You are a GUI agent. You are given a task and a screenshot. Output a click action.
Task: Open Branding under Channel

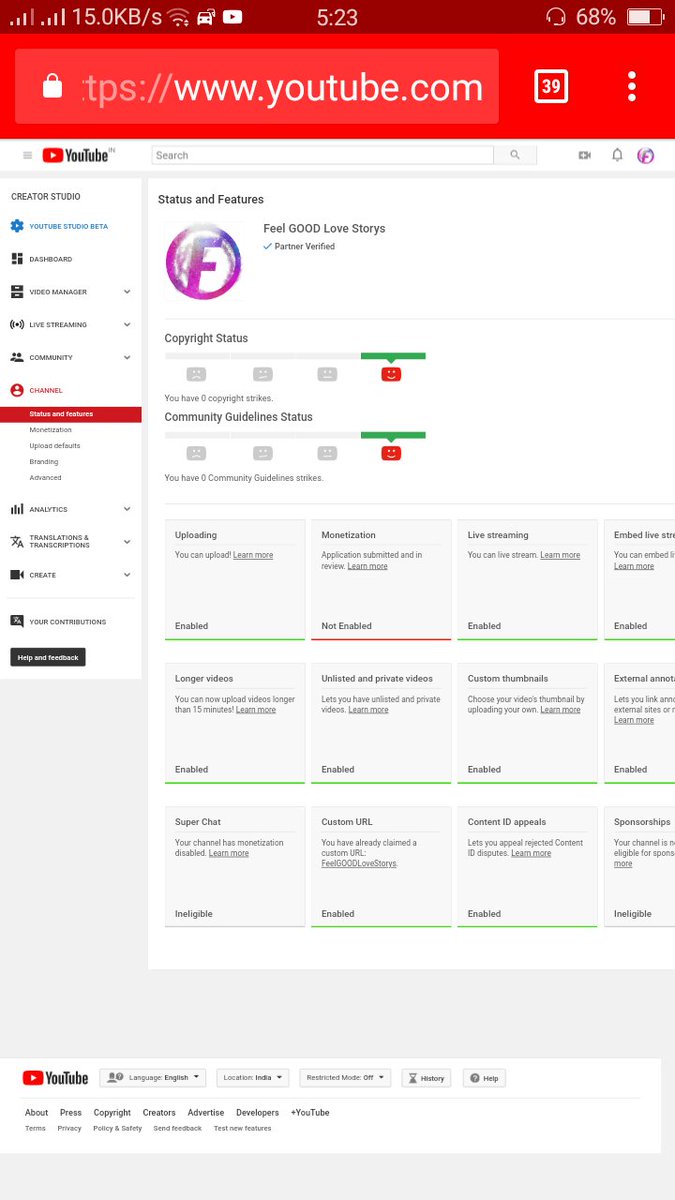(44, 462)
